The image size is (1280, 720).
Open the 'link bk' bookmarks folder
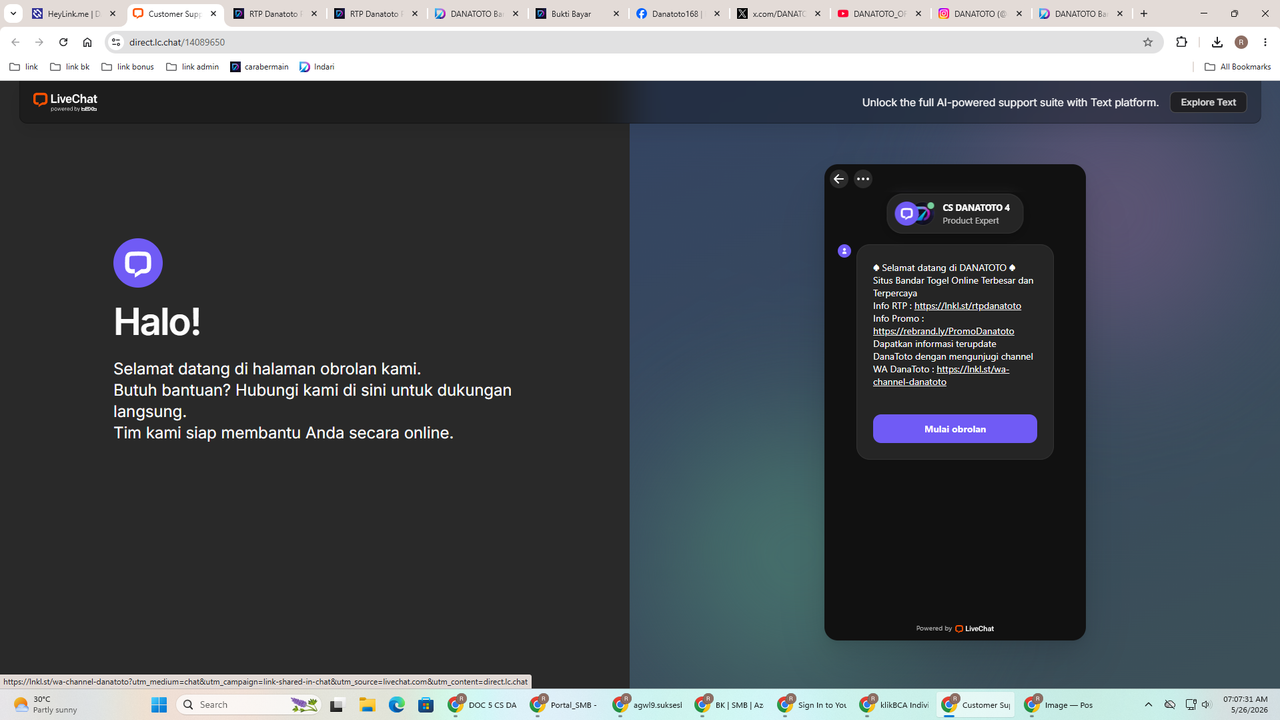69,67
